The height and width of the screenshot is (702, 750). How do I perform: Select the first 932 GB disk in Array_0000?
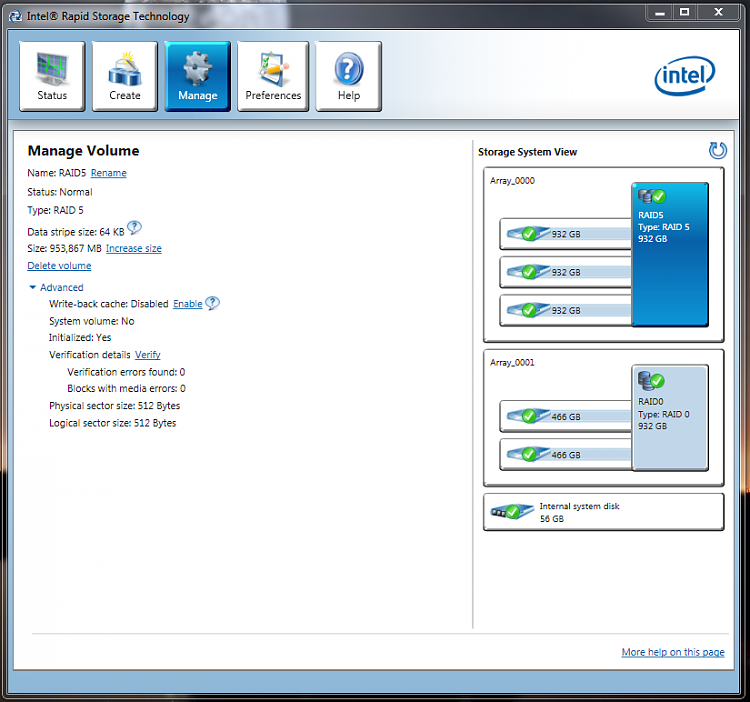tap(566, 234)
